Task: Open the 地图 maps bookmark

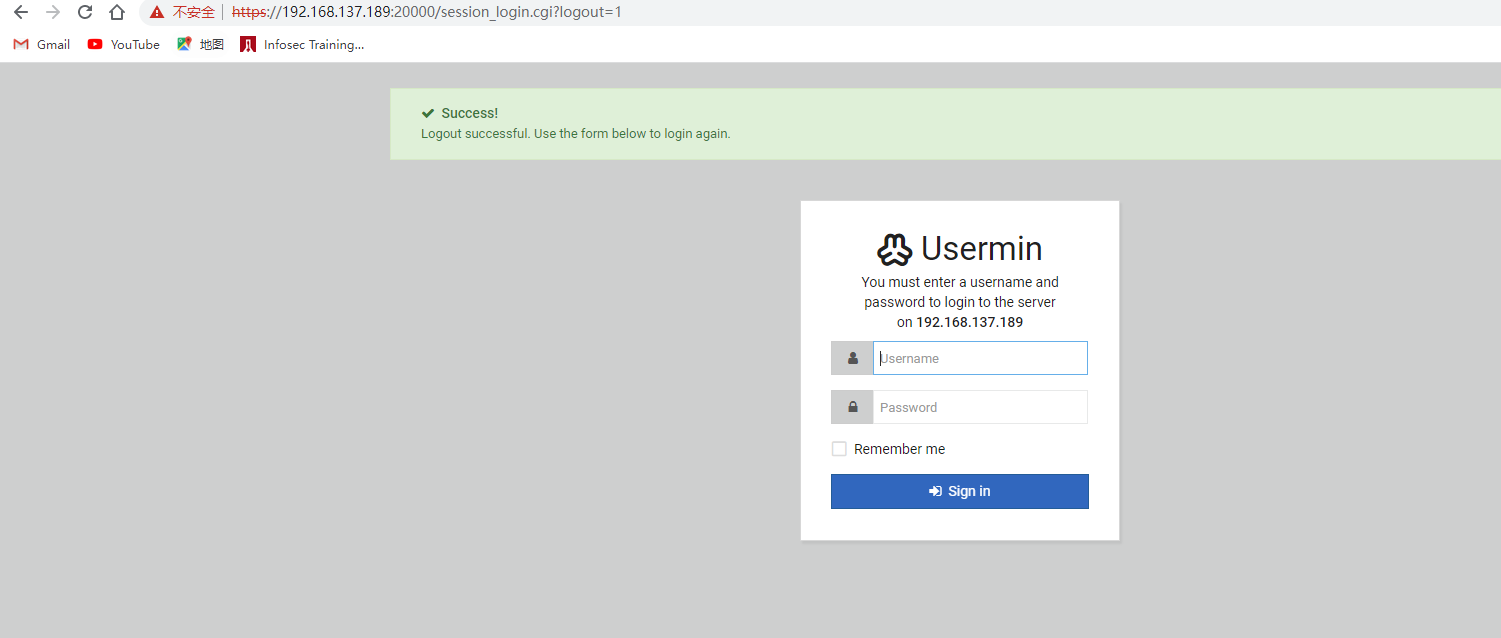Action: click(200, 44)
